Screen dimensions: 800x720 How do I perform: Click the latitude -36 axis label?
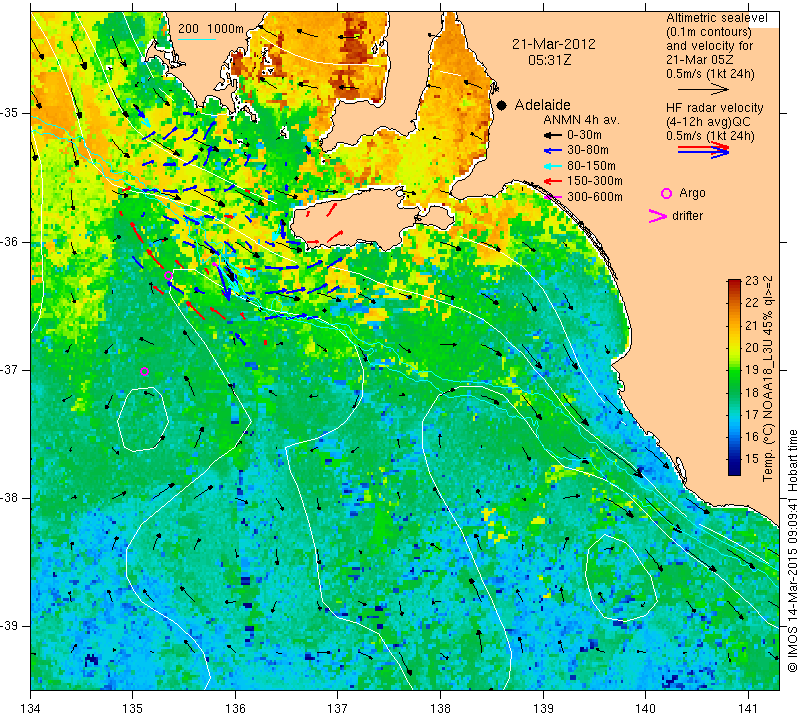click(10, 241)
